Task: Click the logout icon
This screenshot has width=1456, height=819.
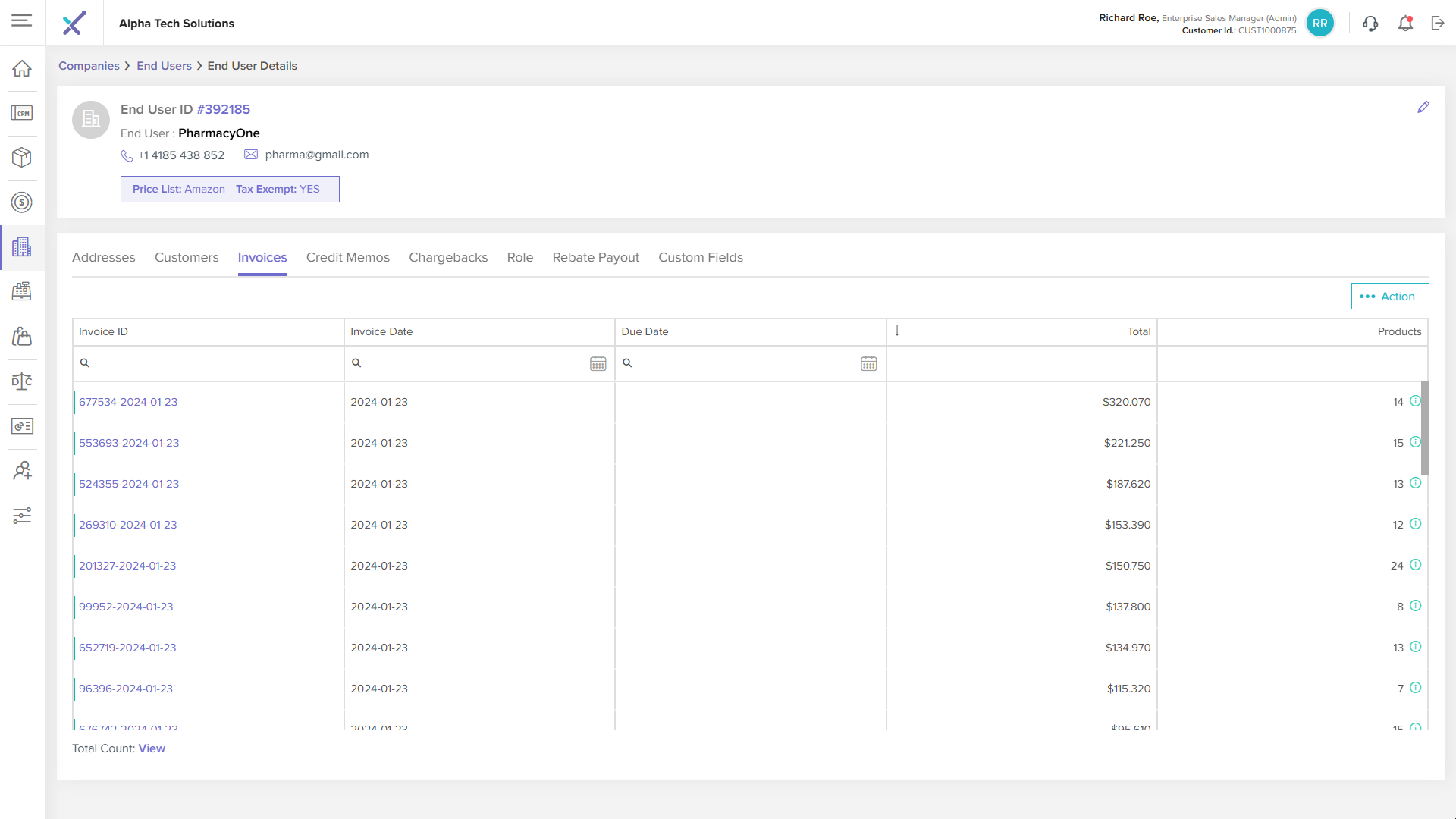Action: 1438,24
